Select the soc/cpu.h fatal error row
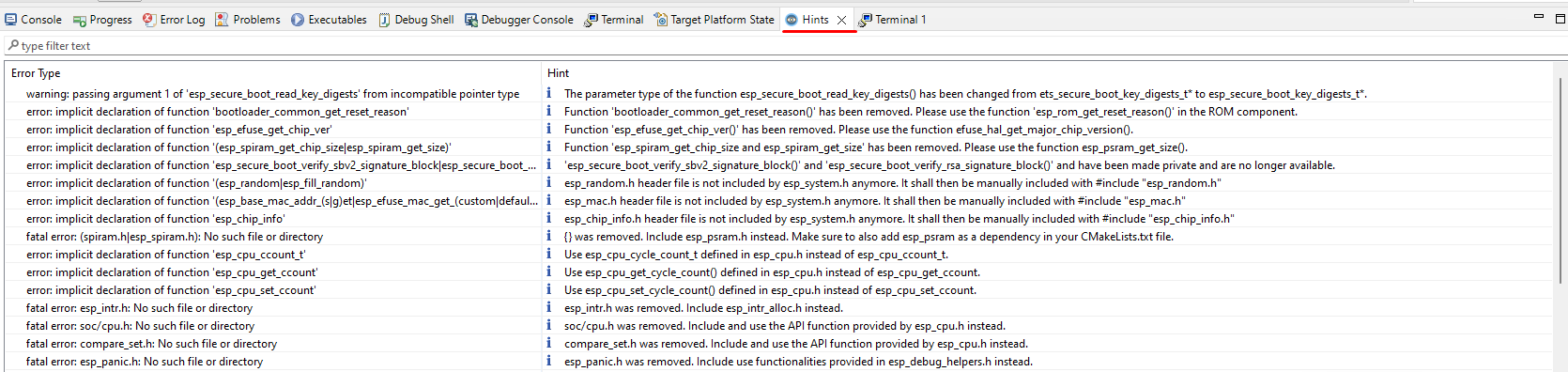1568x372 pixels. pyautogui.click(x=777, y=326)
